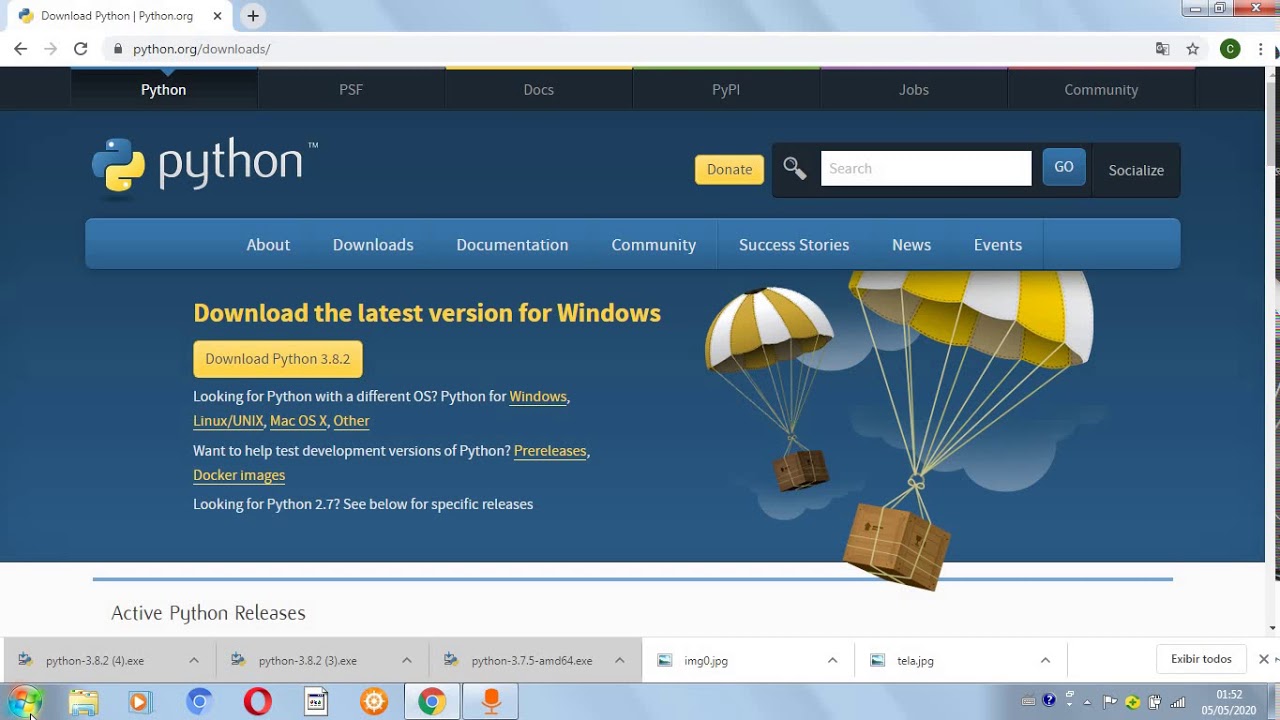This screenshot has width=1280, height=720.
Task: Follow the Prereleases link
Action: pos(550,451)
